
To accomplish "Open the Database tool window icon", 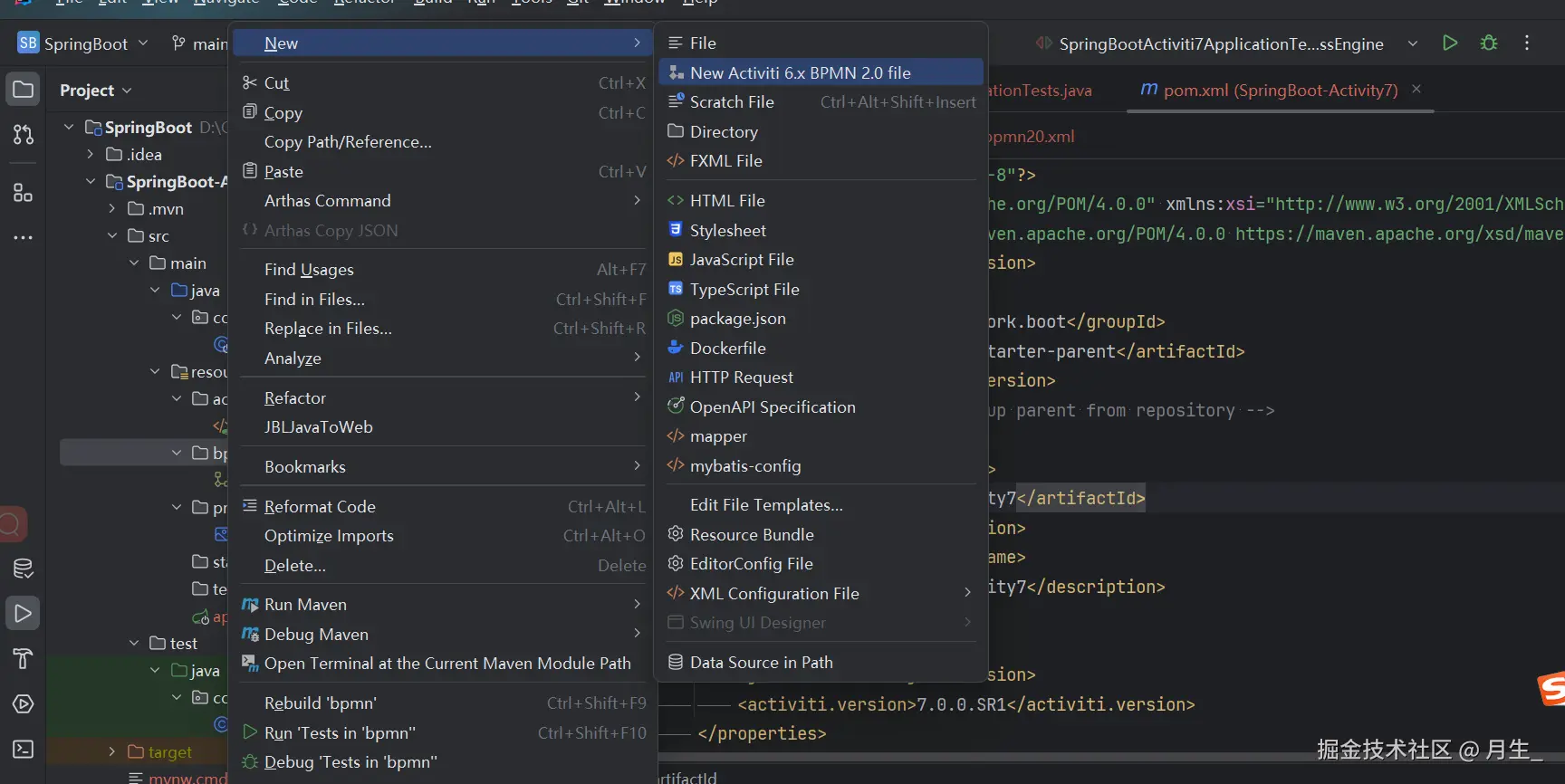I will pos(23,569).
